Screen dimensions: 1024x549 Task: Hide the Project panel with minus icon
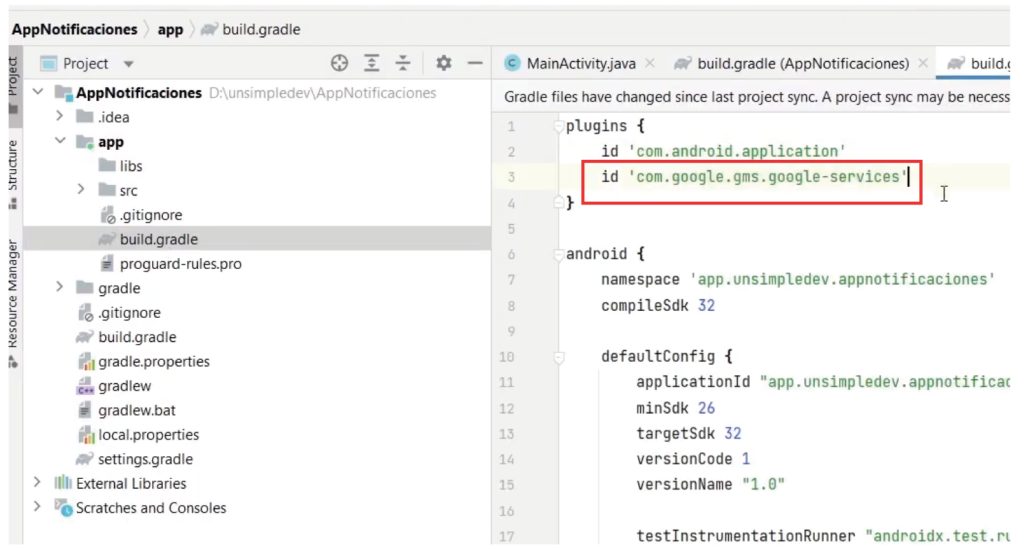pyautogui.click(x=475, y=63)
